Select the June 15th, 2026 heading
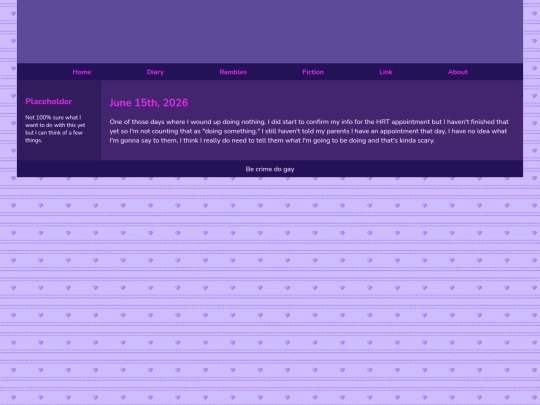This screenshot has height=405, width=540. (149, 103)
